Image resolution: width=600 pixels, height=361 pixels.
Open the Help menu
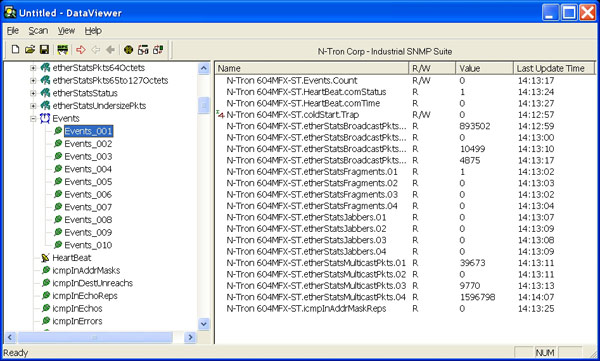pos(93,31)
